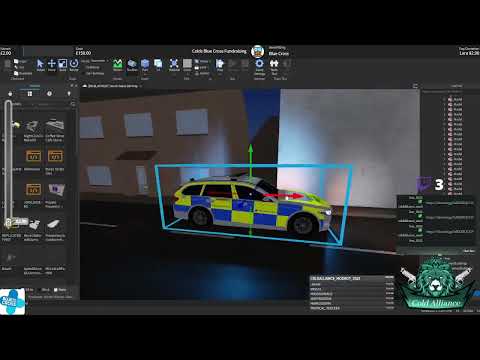Viewport: 480px width, 360px height.
Task: Start a Team Test session
Action: coord(274,66)
